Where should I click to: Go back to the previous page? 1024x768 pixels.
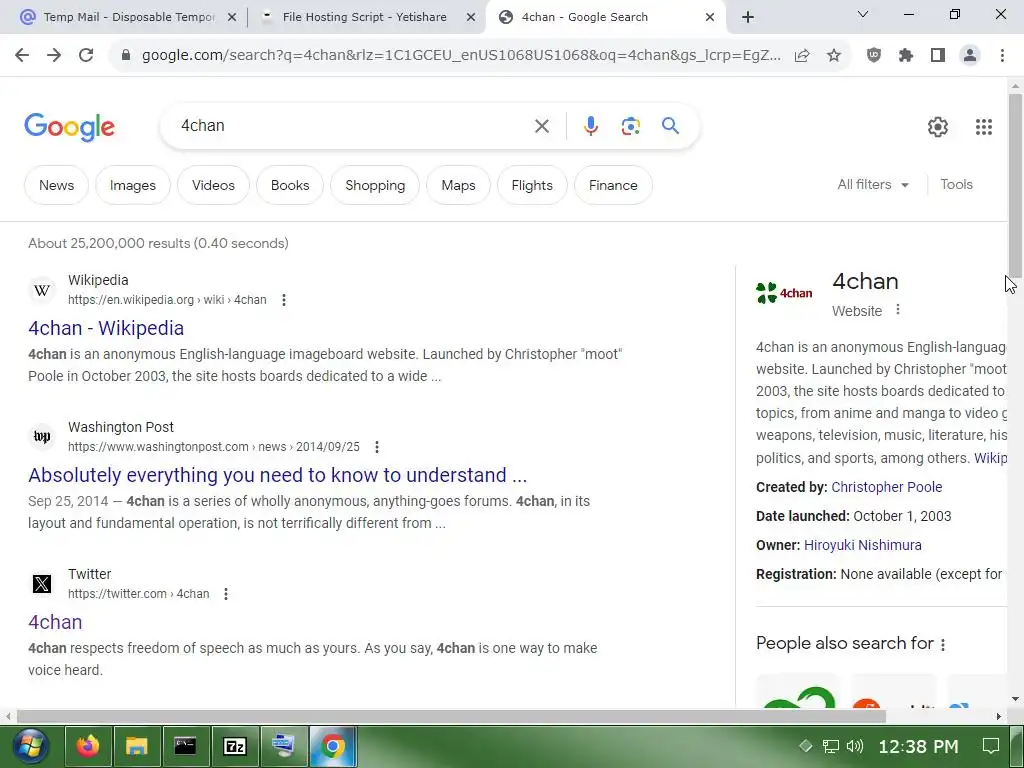pos(22,56)
